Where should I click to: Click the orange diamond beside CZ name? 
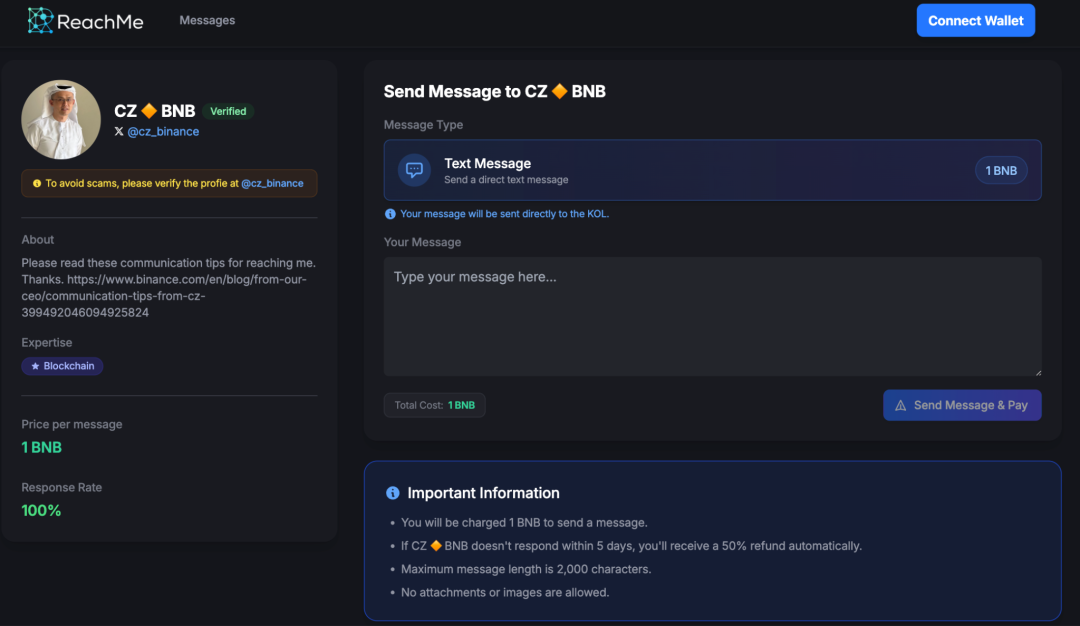pos(149,111)
